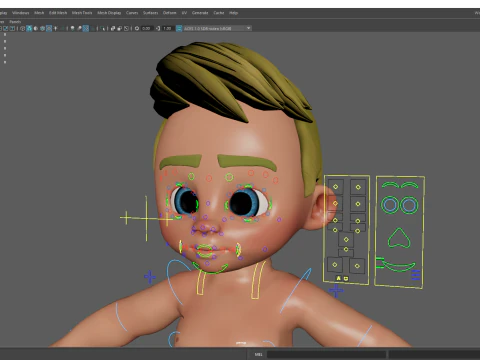
Task: Open the Mesh menu
Action: click(x=39, y=13)
